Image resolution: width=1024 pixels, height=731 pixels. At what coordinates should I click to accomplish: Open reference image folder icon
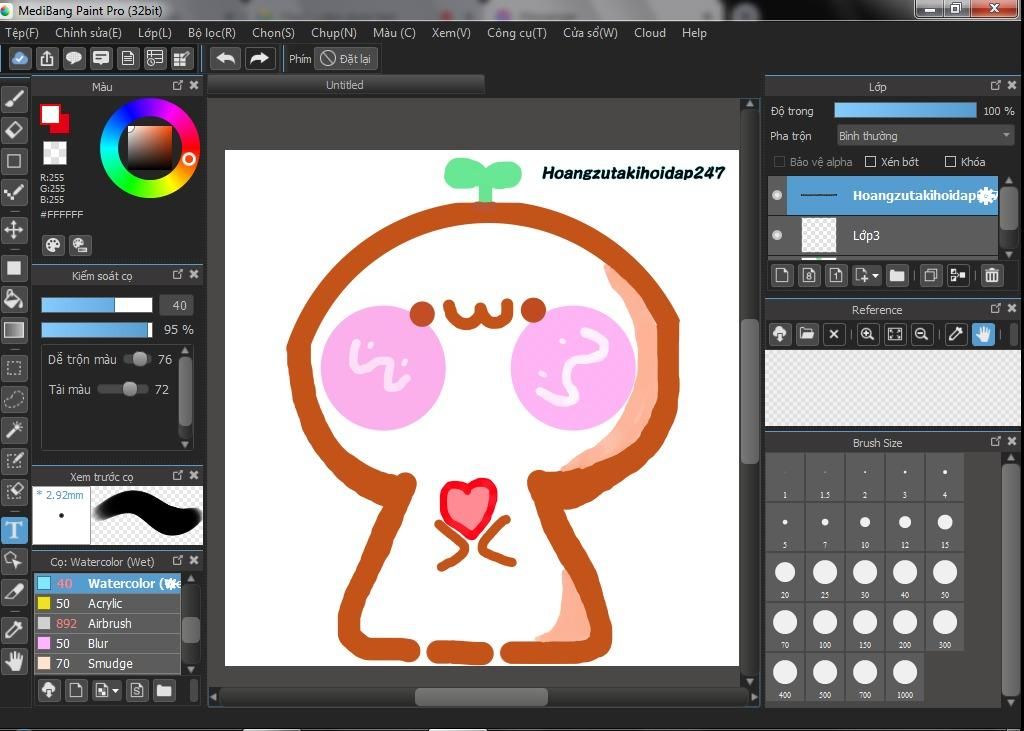(807, 334)
